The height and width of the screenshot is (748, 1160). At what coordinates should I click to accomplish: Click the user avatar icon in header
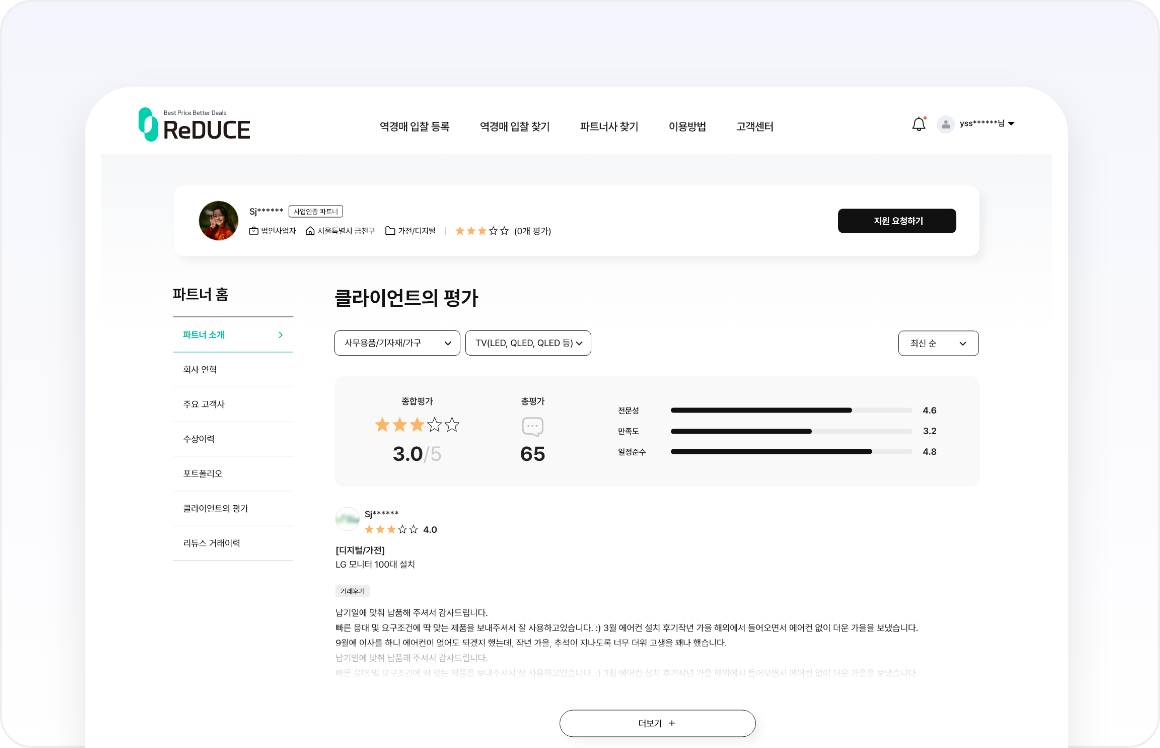click(945, 124)
